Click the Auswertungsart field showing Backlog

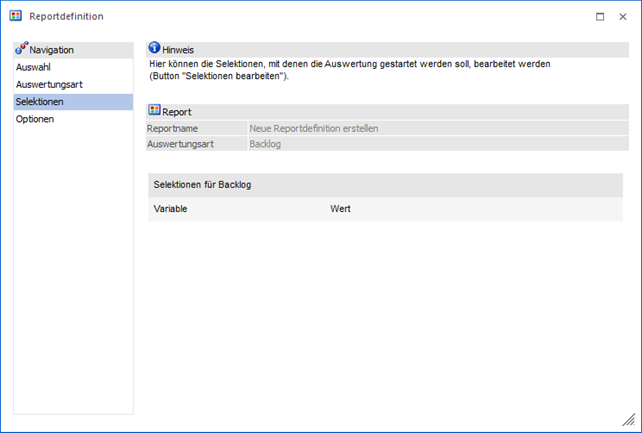[x=437, y=144]
